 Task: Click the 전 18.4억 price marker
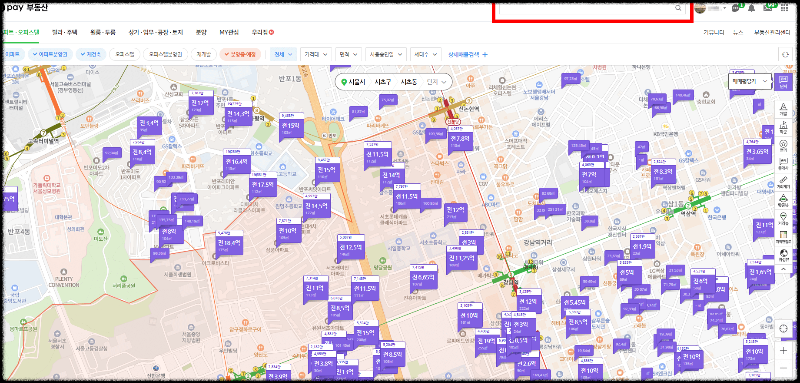click(229, 244)
